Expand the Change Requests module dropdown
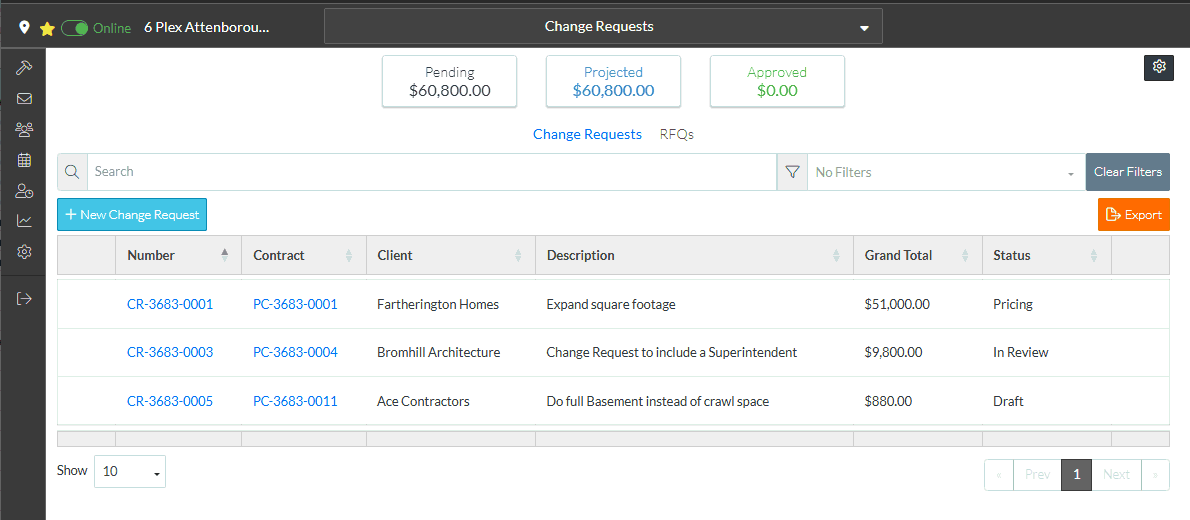This screenshot has width=1190, height=520. pyautogui.click(x=603, y=27)
